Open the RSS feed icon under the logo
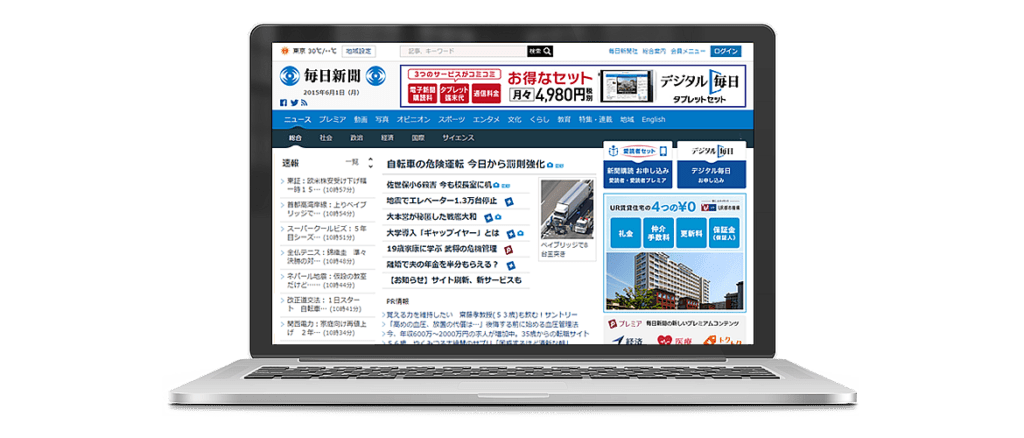 click(304, 102)
